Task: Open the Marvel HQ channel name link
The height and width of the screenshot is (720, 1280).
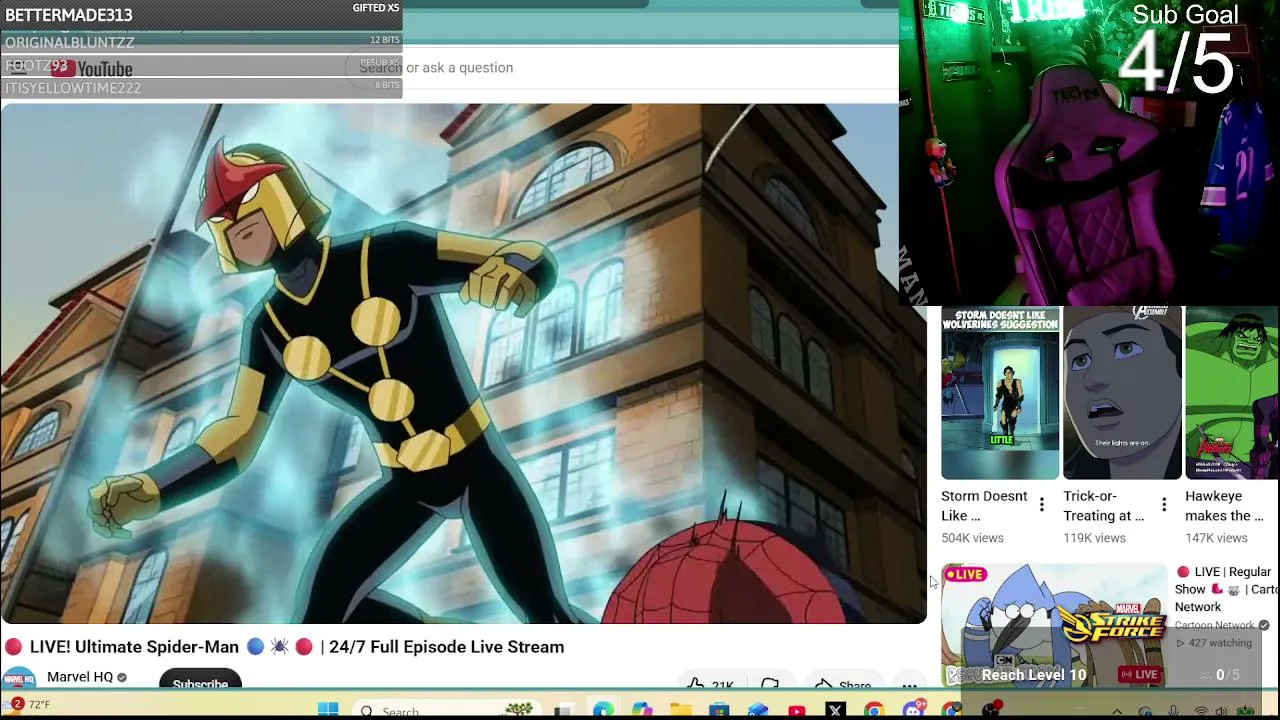Action: [80, 677]
